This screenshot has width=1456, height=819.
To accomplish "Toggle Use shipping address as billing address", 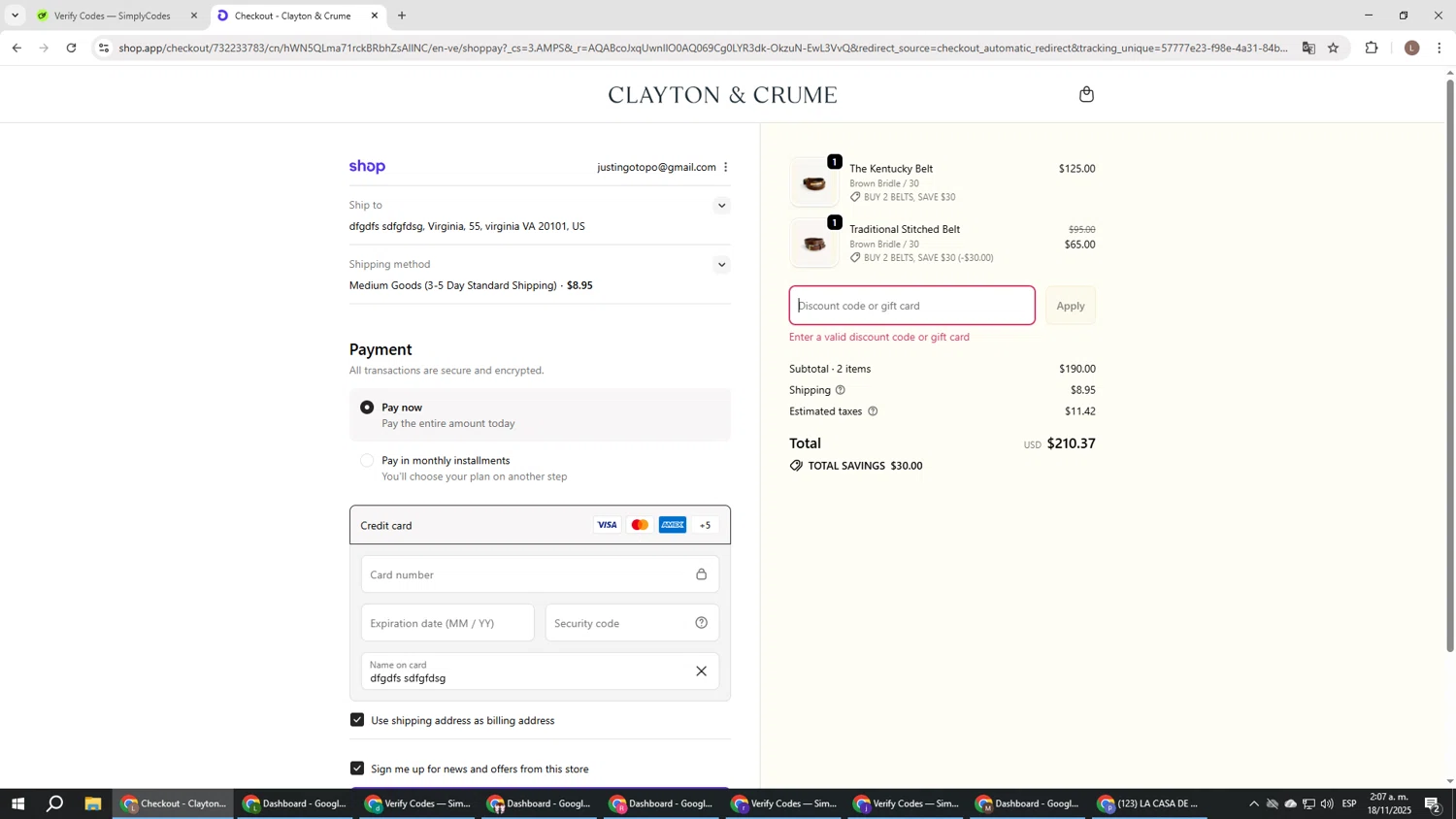I will point(357,720).
